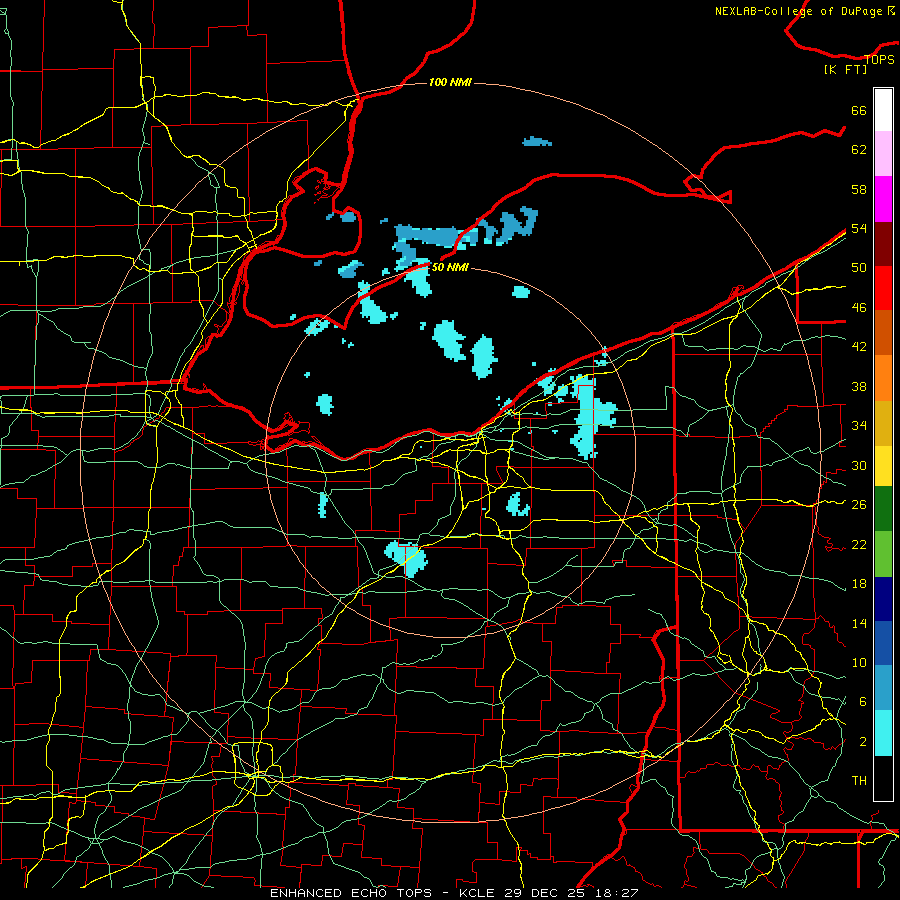The image size is (900, 900).
Task: Click the orange 42 kft color swatch
Action: 883,378
